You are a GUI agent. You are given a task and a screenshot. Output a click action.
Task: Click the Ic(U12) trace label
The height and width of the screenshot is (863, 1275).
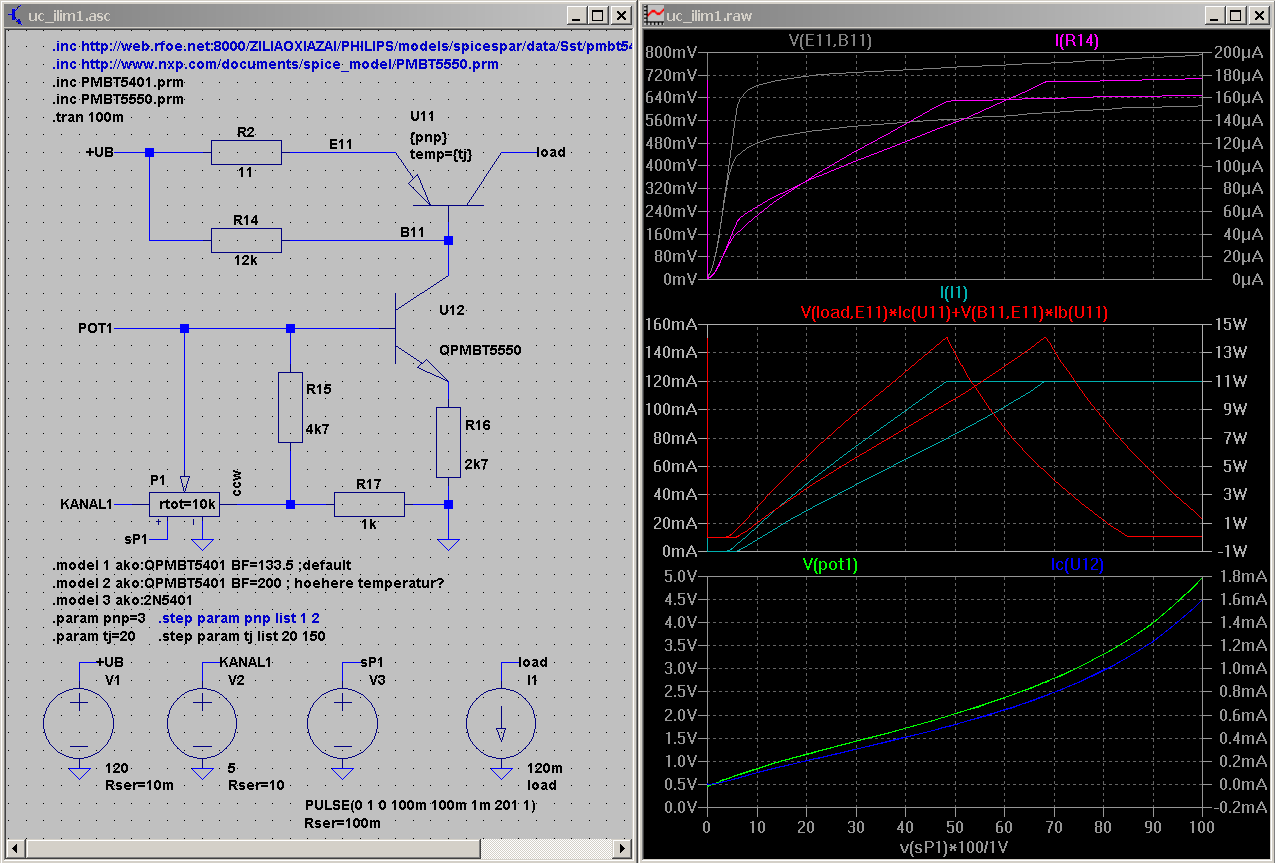click(x=1077, y=564)
